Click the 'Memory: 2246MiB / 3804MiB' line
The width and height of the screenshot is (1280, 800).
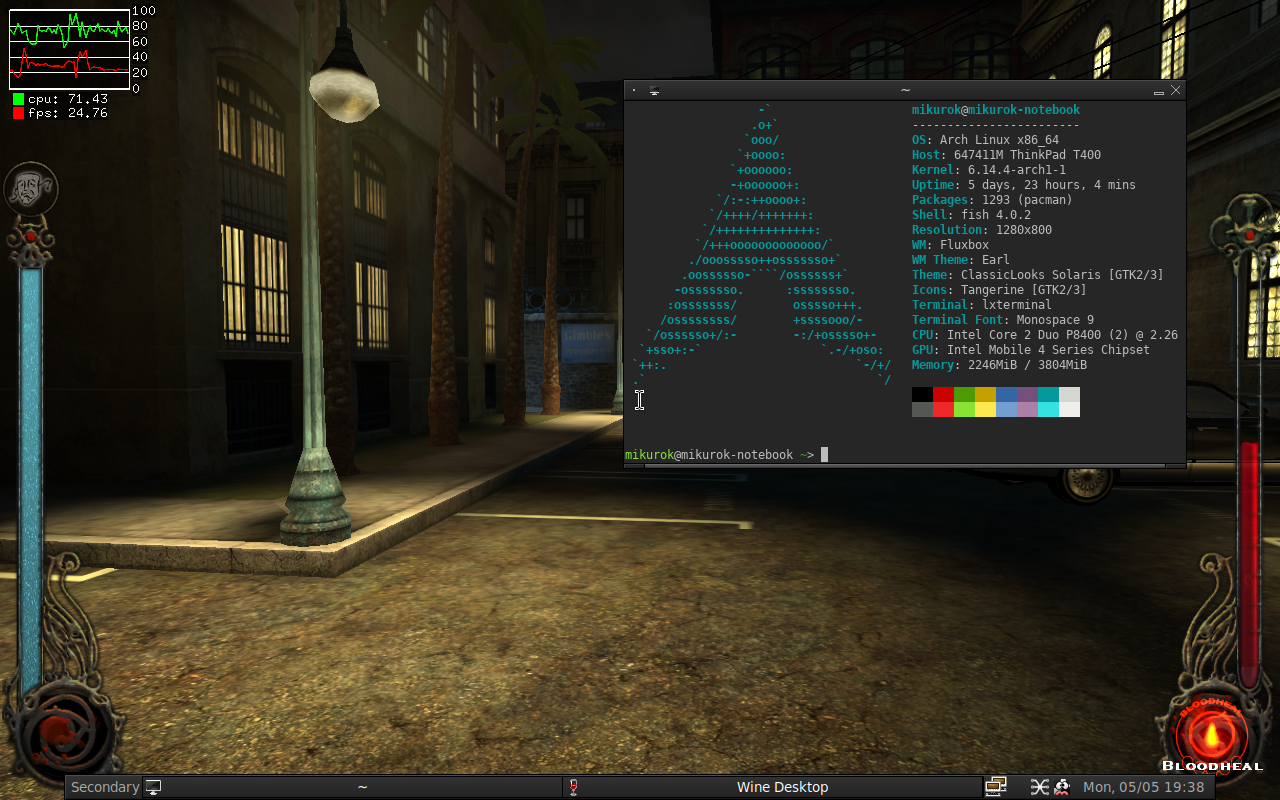coord(999,365)
